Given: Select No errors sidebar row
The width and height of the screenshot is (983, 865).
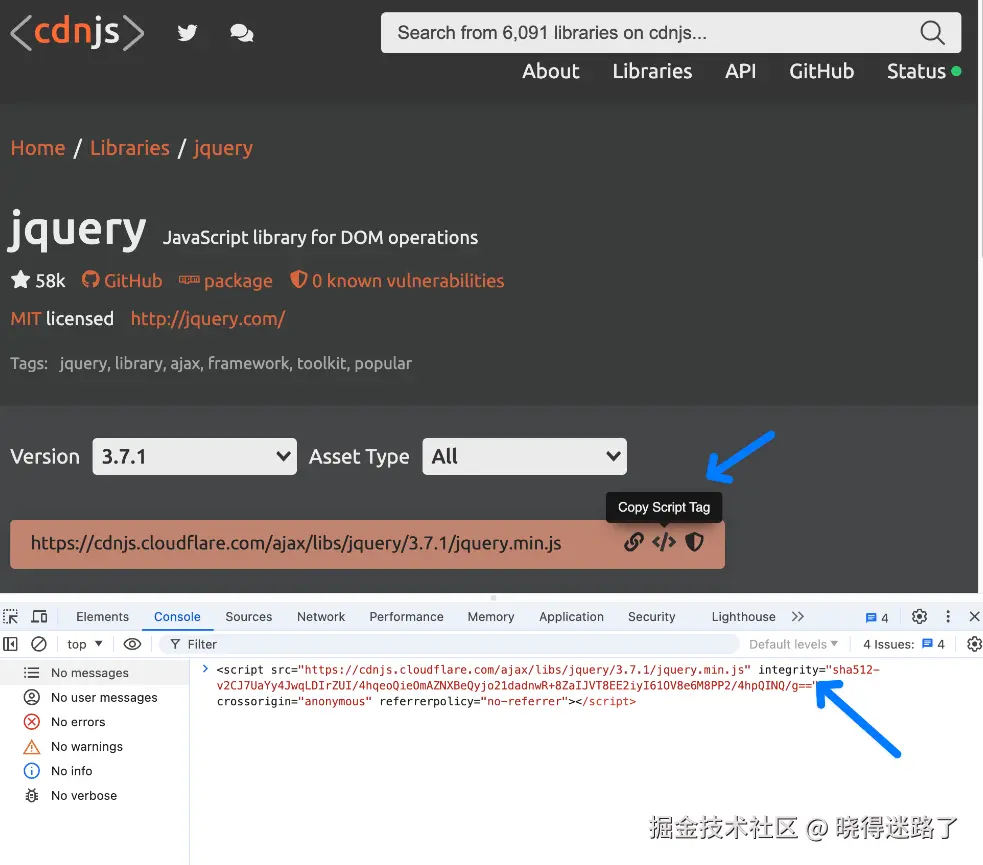Looking at the screenshot, I should click(x=94, y=721).
